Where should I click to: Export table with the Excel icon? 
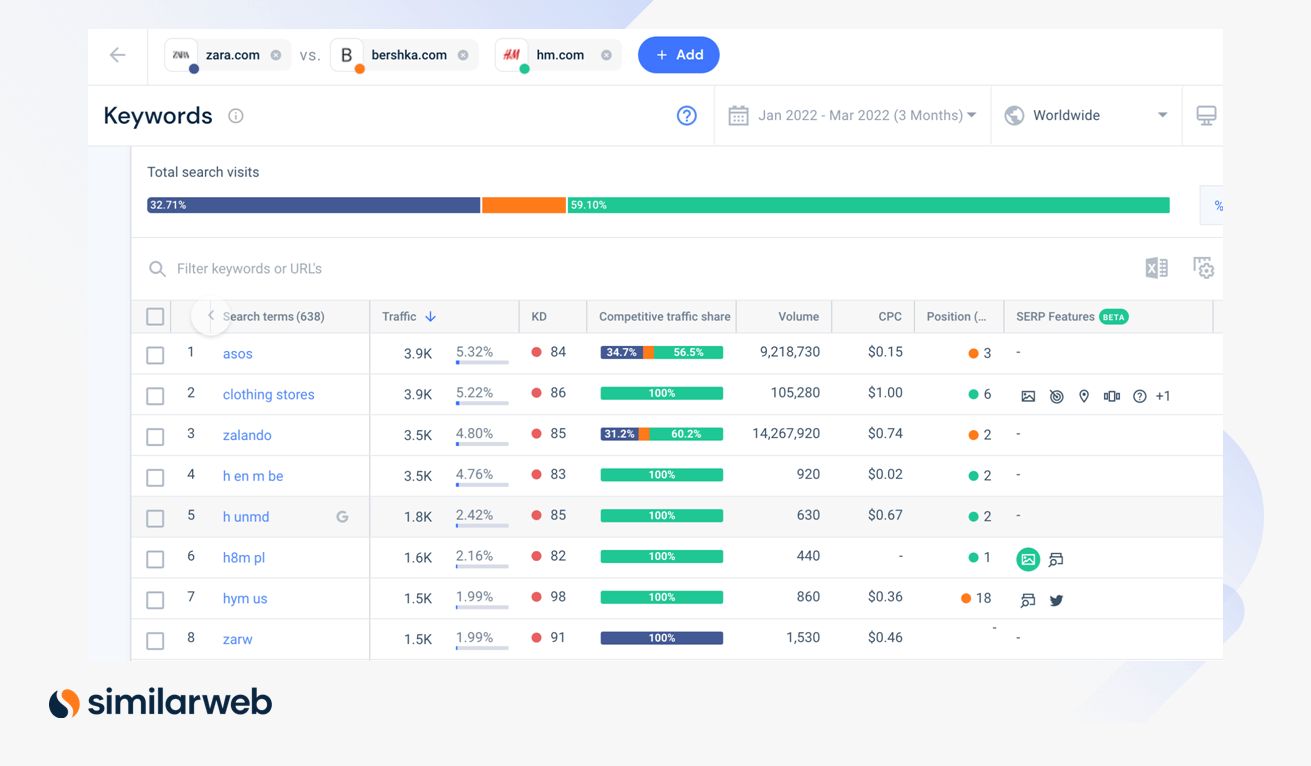click(1156, 268)
